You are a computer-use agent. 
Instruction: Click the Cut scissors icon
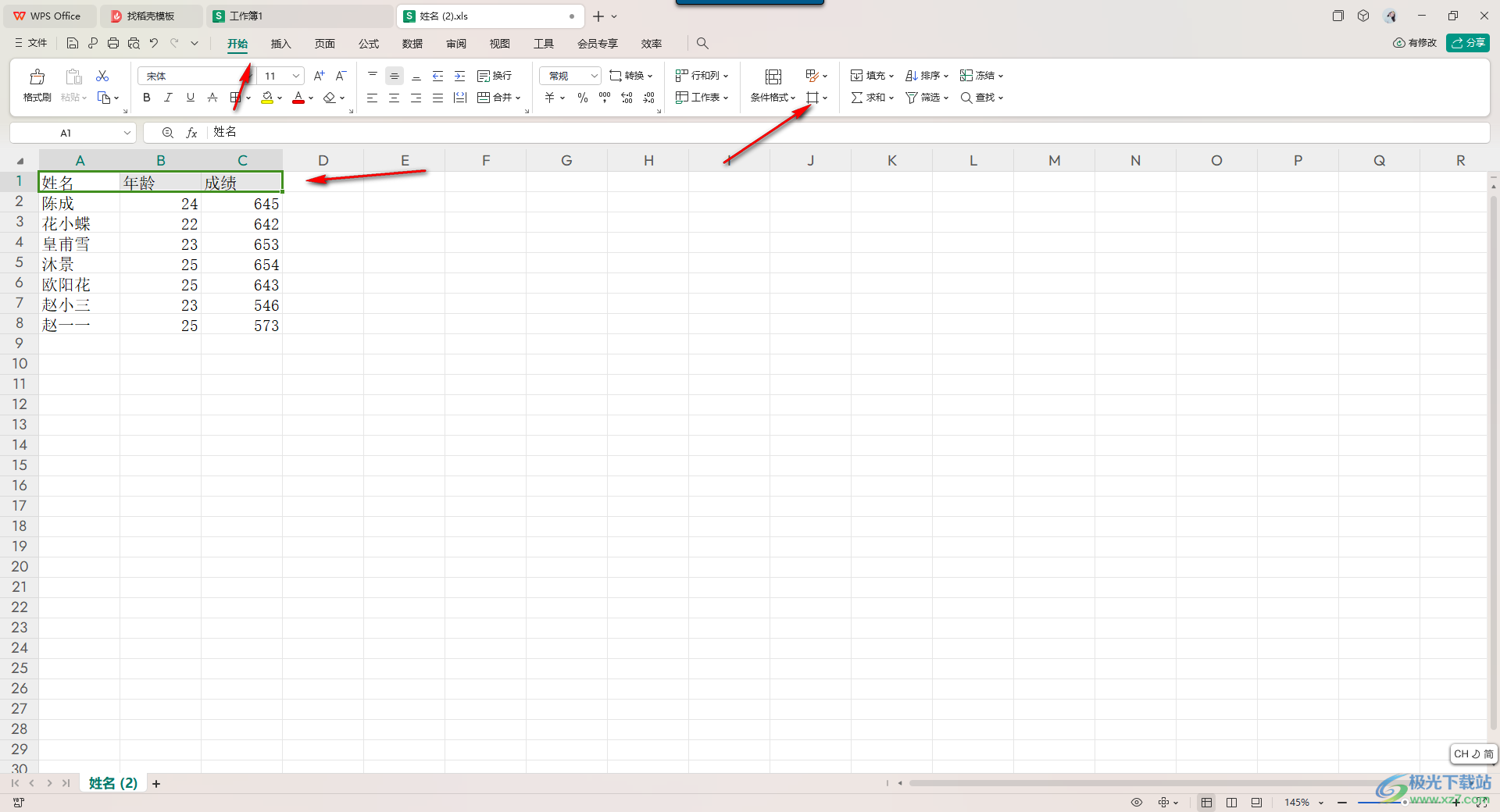(x=102, y=76)
